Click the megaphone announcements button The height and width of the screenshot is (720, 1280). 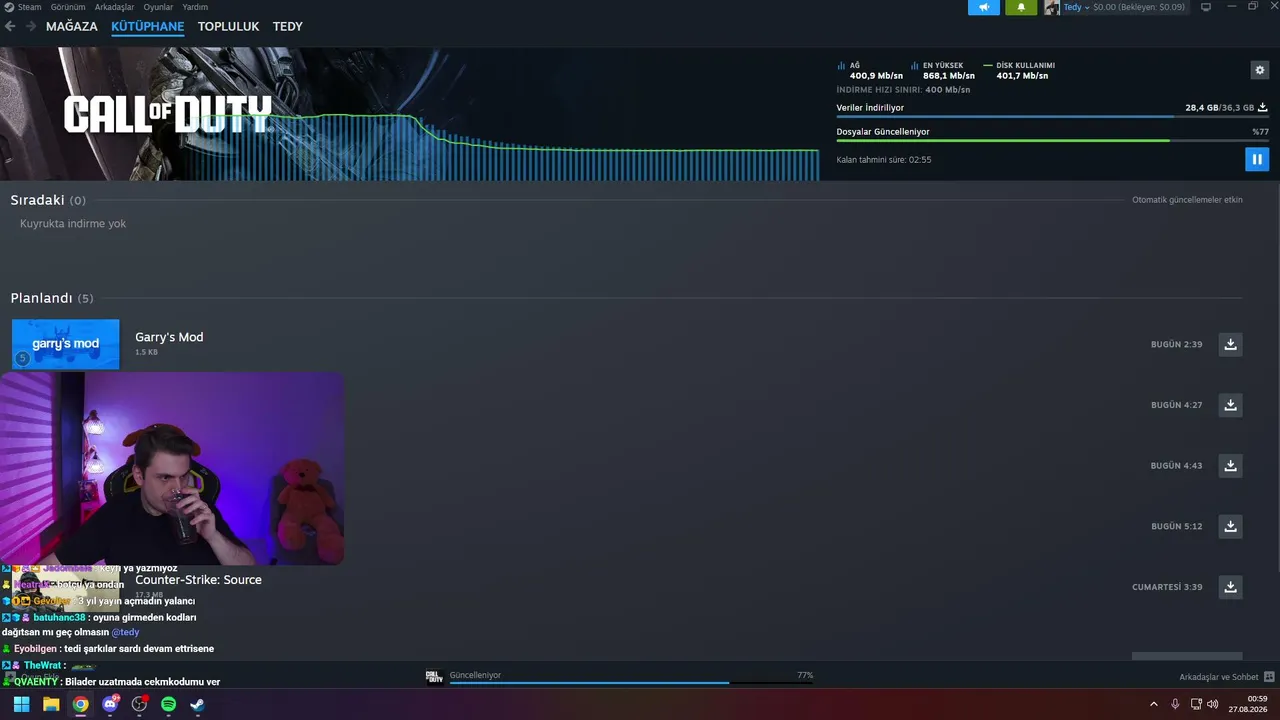pos(984,8)
